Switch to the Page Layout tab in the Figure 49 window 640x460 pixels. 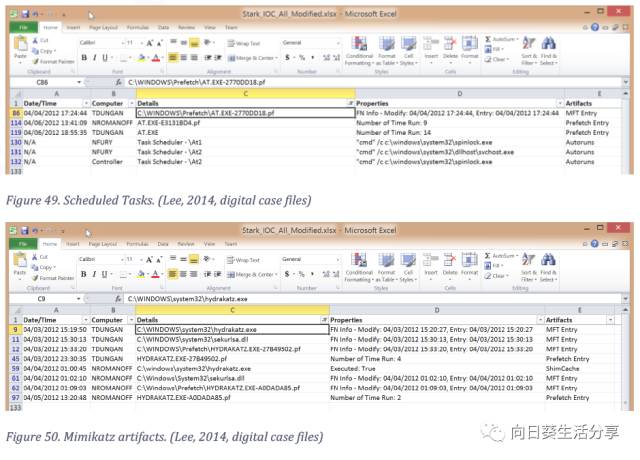(103, 27)
